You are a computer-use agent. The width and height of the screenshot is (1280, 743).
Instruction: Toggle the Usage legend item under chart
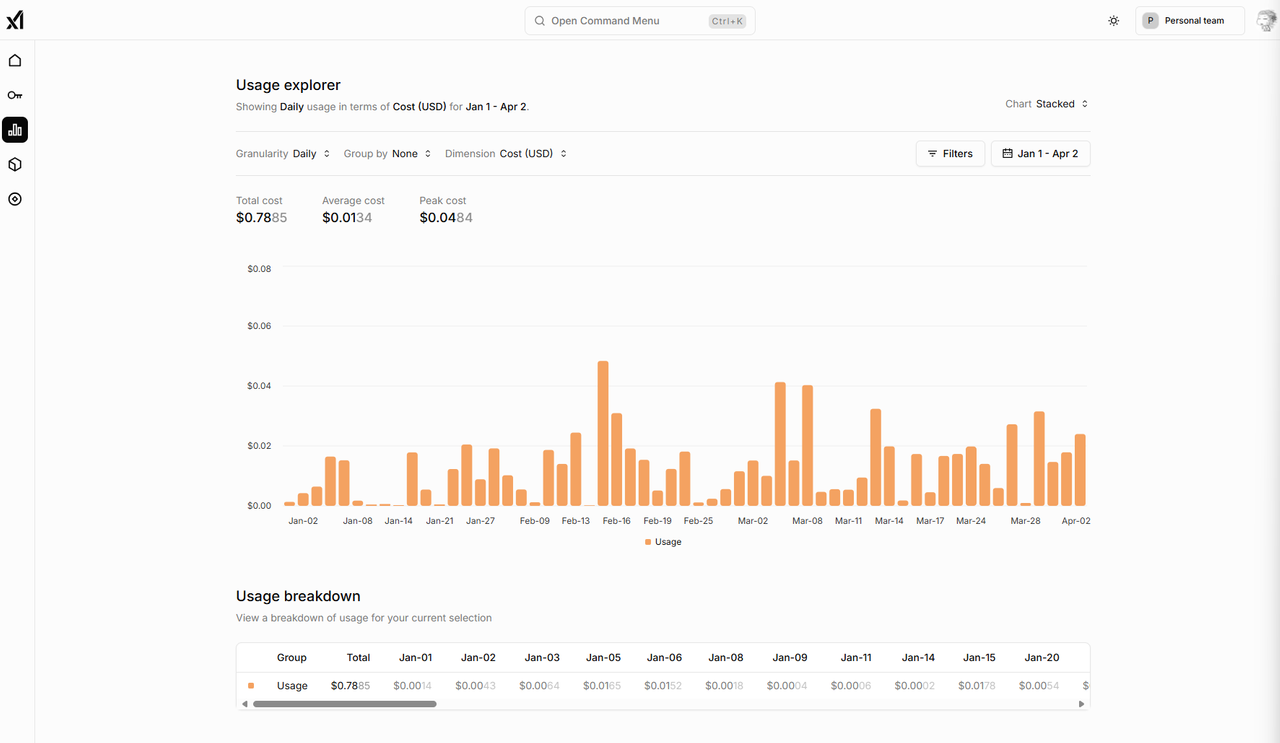click(663, 542)
